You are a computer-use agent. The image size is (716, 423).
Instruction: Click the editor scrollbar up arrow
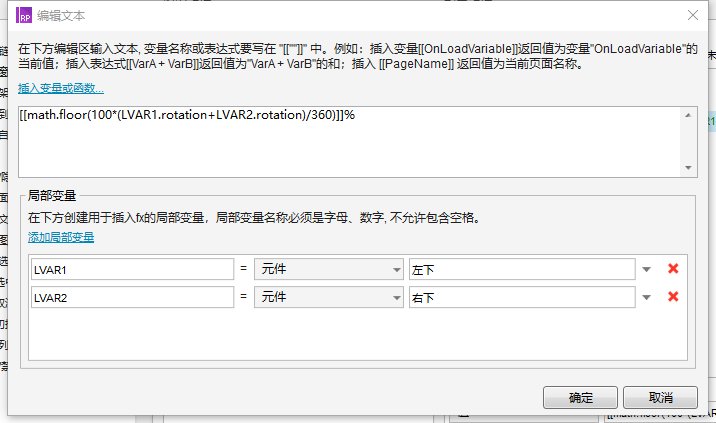(688, 116)
